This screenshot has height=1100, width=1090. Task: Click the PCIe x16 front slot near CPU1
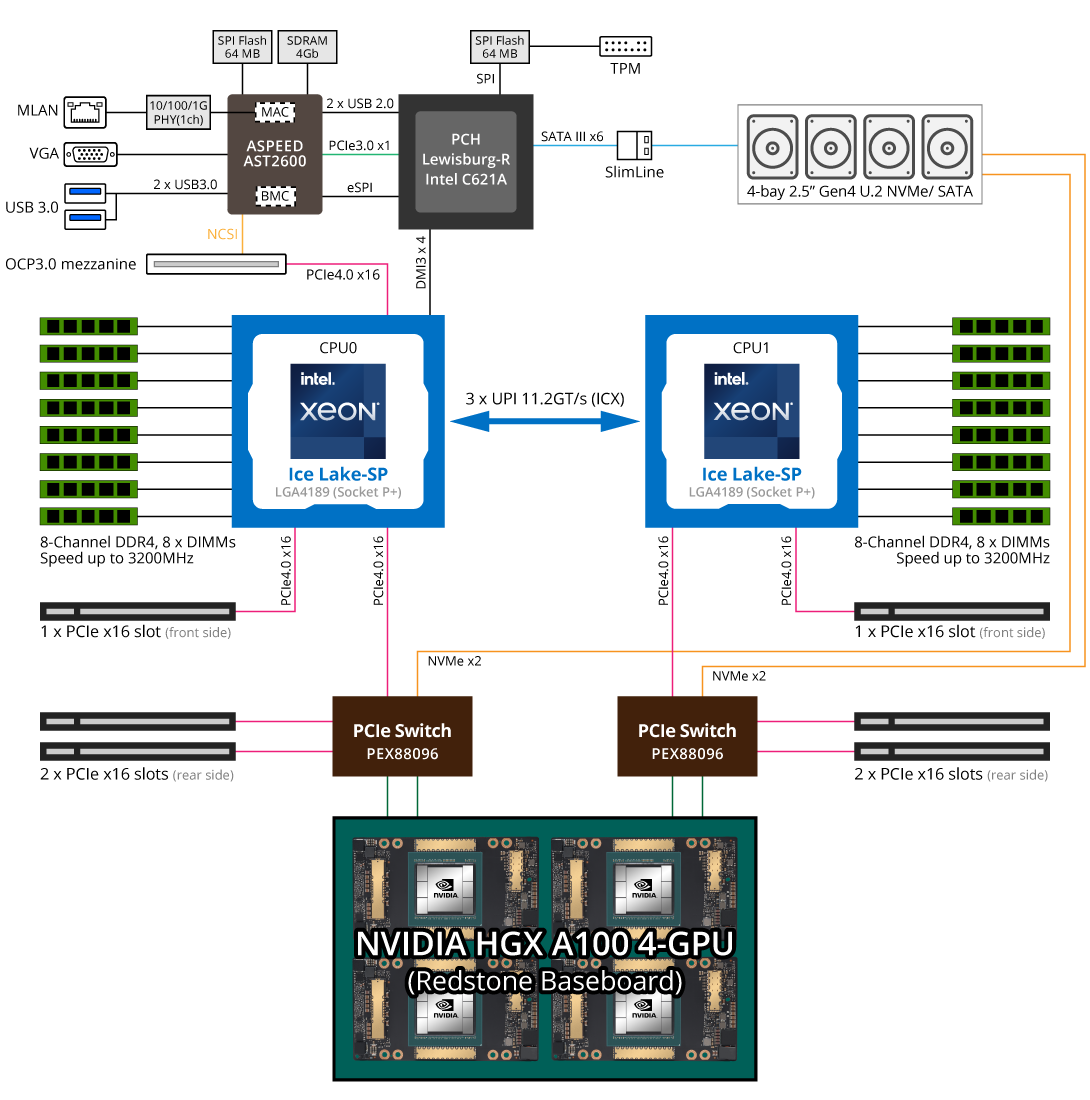point(952,611)
